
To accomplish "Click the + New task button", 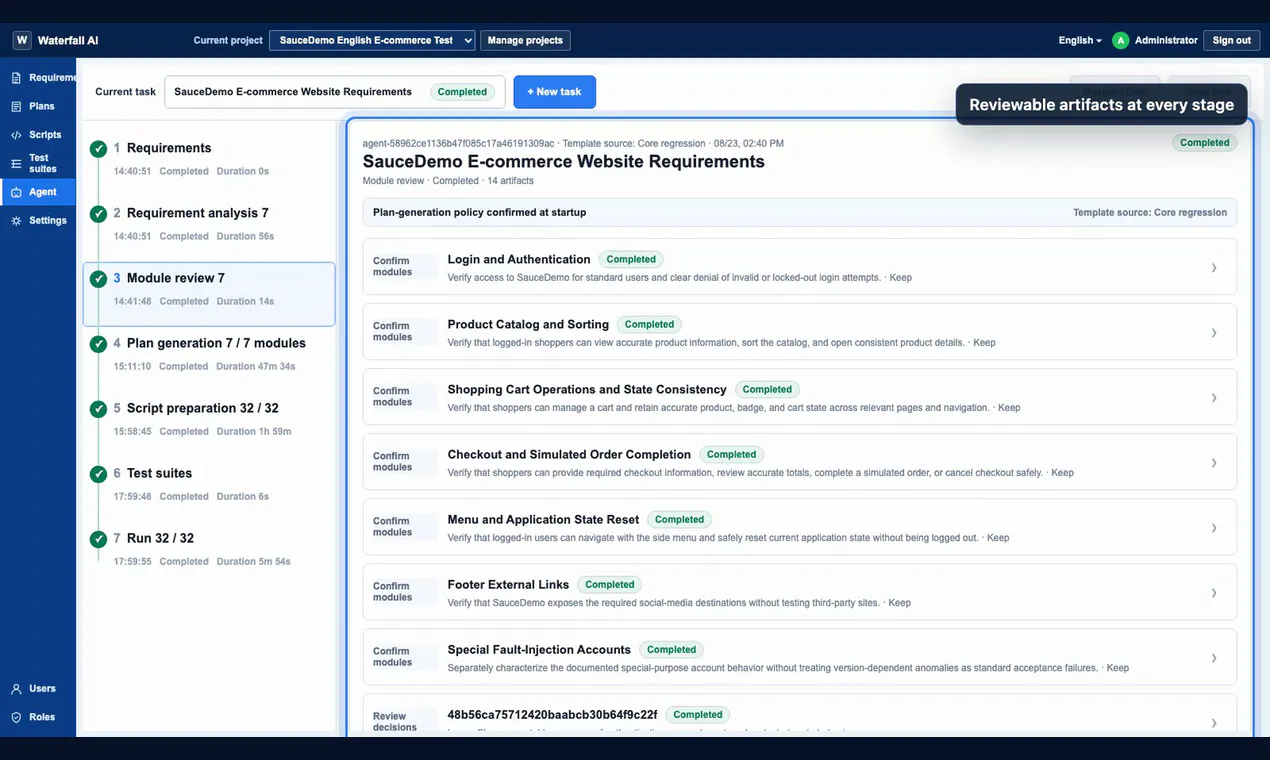I will [x=554, y=92].
